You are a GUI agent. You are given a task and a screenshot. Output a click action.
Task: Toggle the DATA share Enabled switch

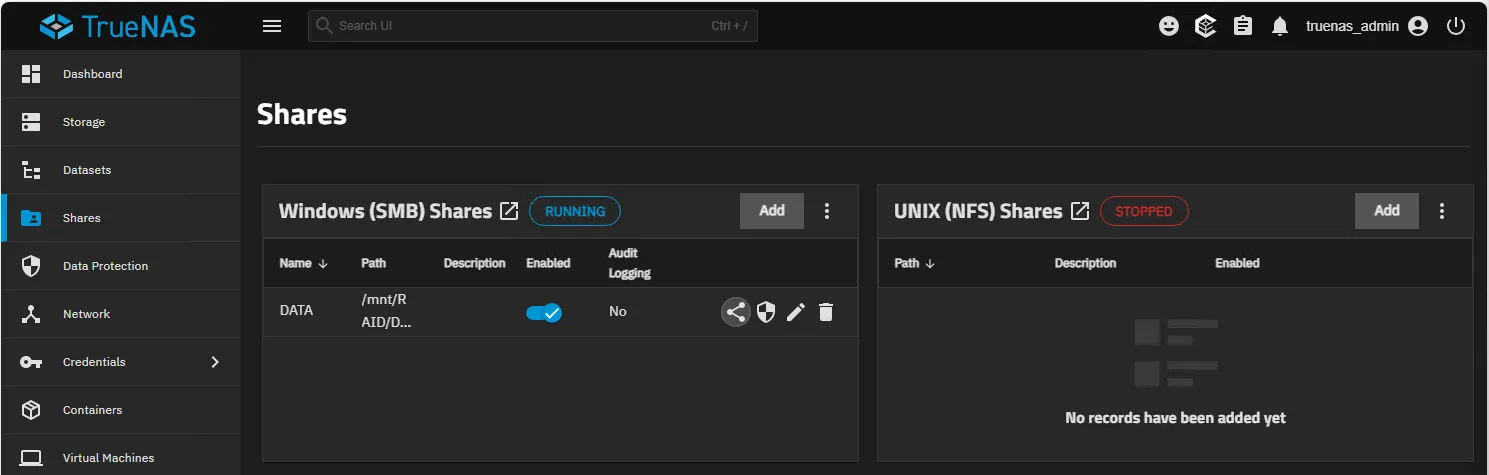544,312
